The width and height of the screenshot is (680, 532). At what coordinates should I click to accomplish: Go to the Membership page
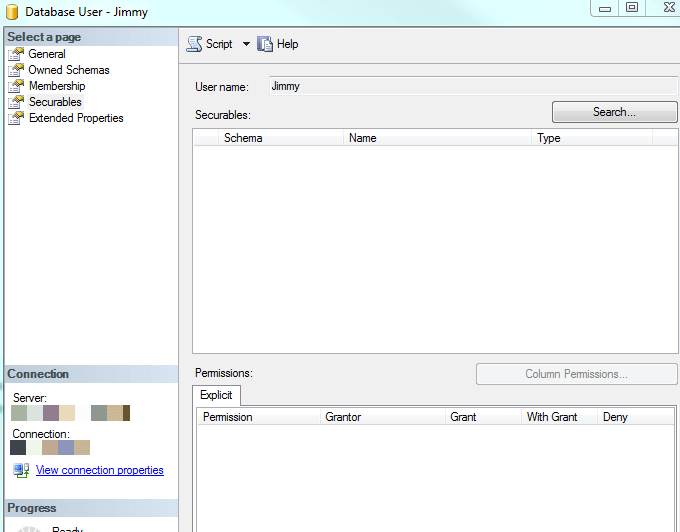[57, 86]
